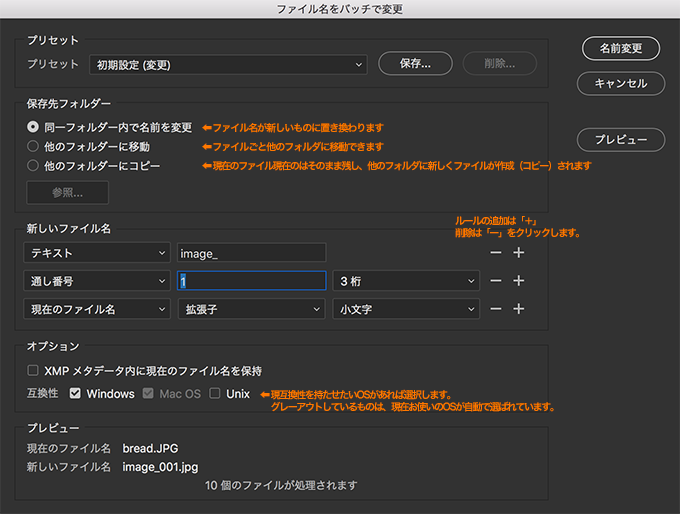Toggle the Windows compatibility checkbox

pos(75,393)
